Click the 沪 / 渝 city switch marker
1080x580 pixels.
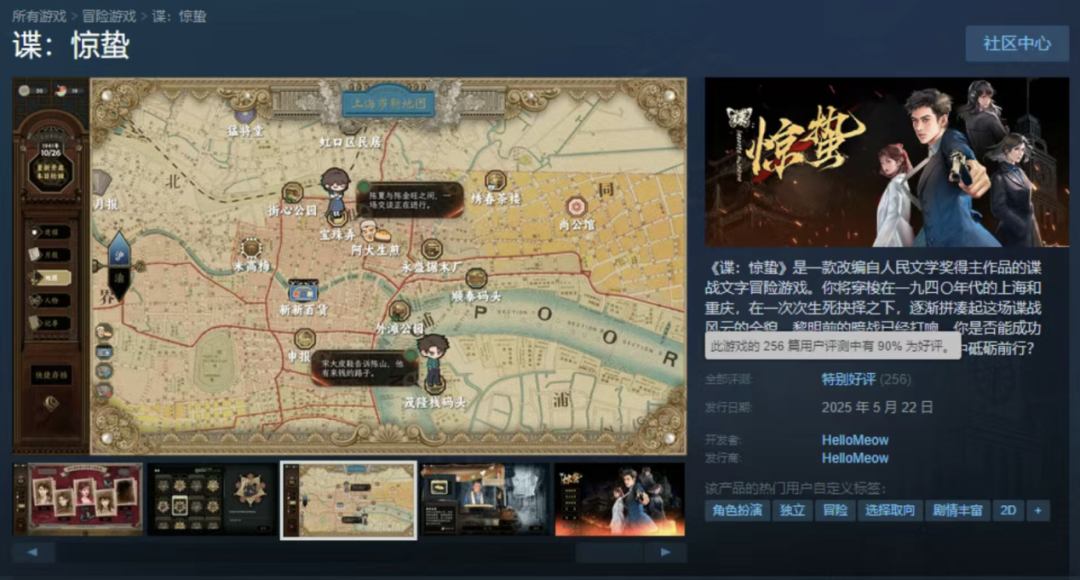[119, 266]
